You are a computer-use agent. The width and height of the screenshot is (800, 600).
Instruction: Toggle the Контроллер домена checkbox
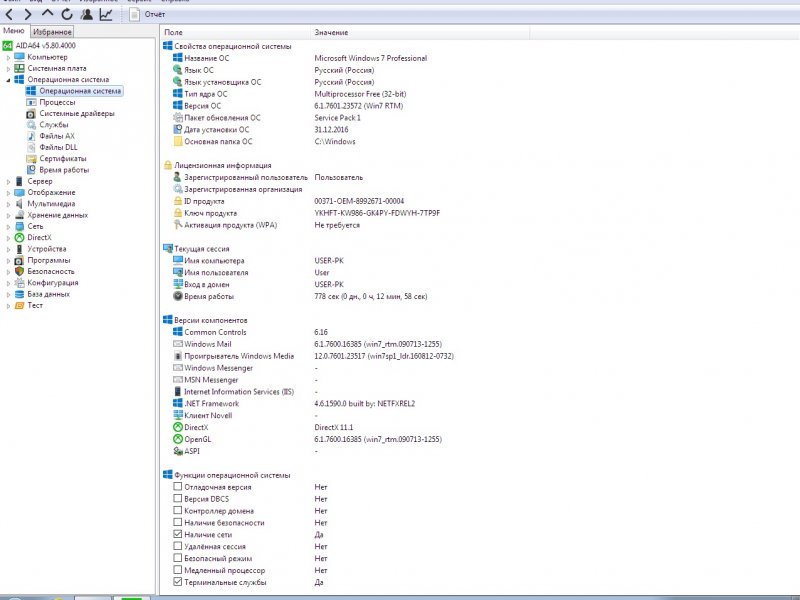click(178, 510)
